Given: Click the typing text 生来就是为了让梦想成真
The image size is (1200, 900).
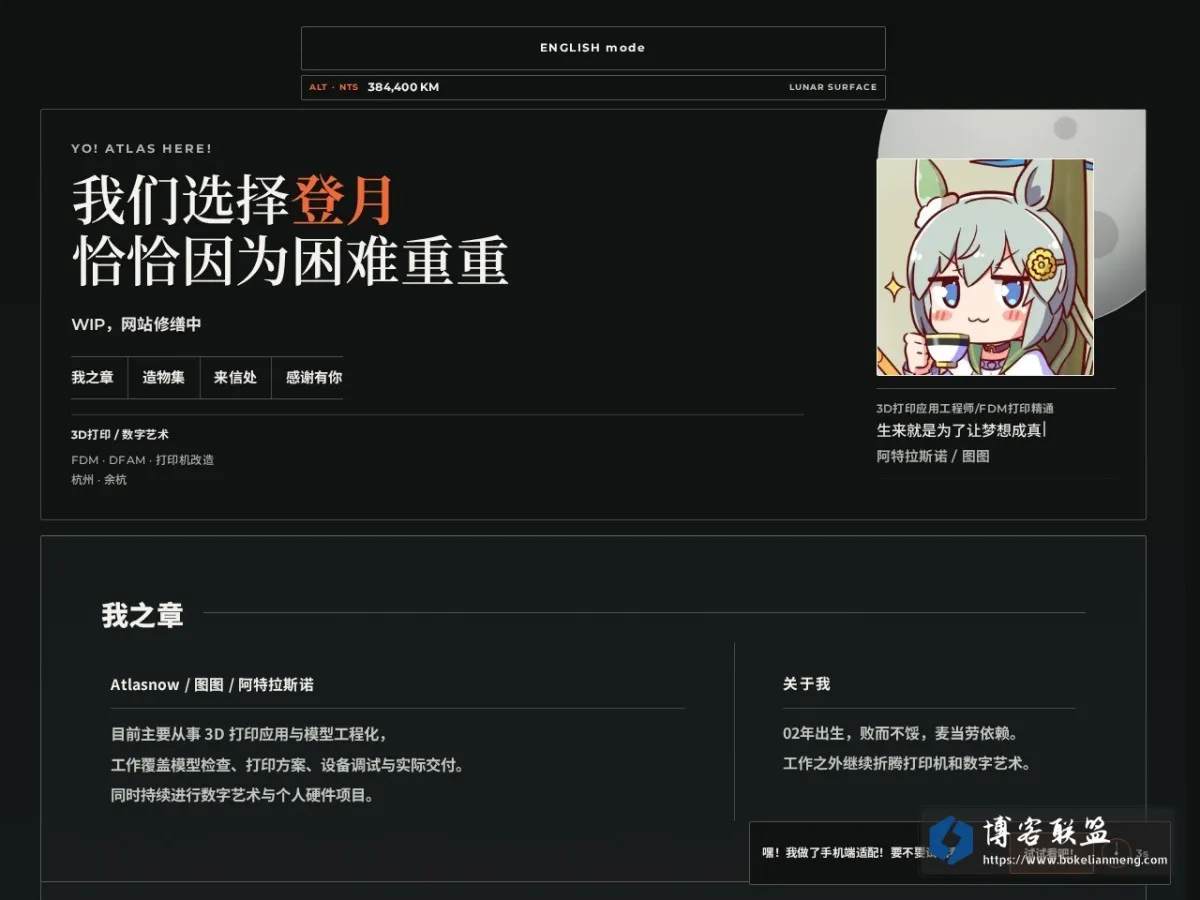Looking at the screenshot, I should coord(960,430).
